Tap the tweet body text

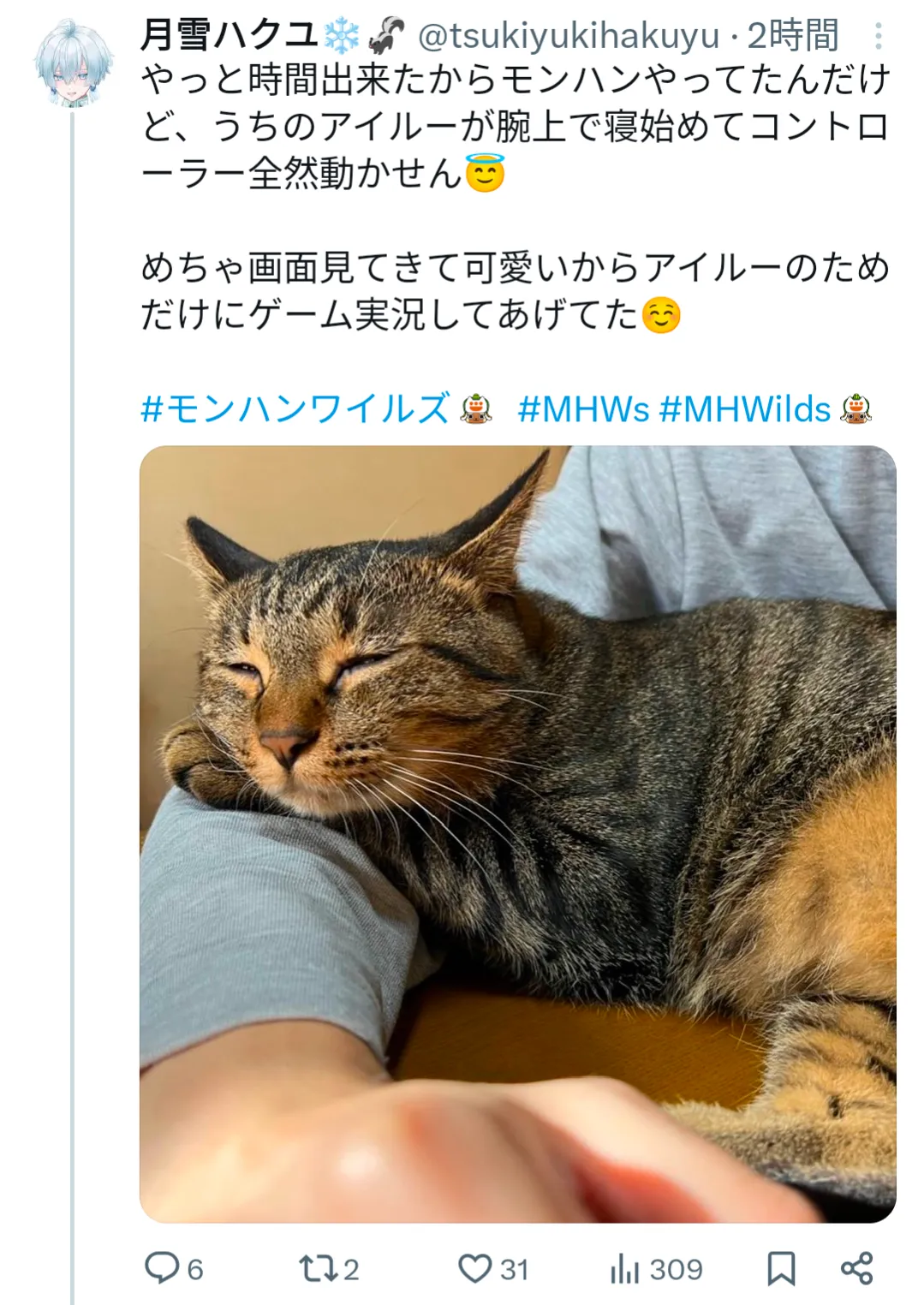[516, 198]
